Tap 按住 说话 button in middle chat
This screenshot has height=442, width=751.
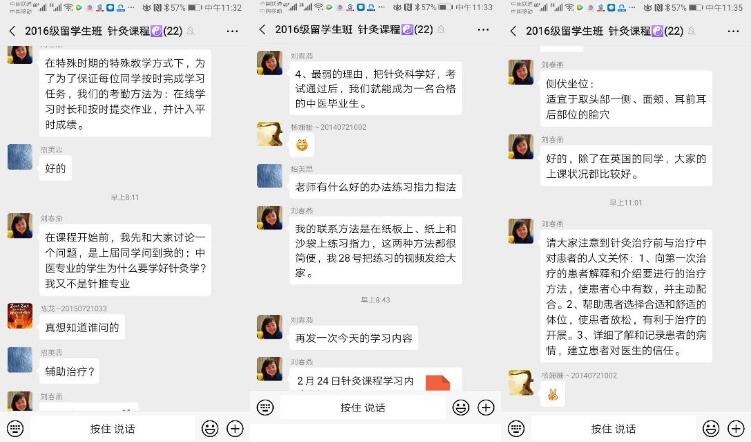coord(363,408)
